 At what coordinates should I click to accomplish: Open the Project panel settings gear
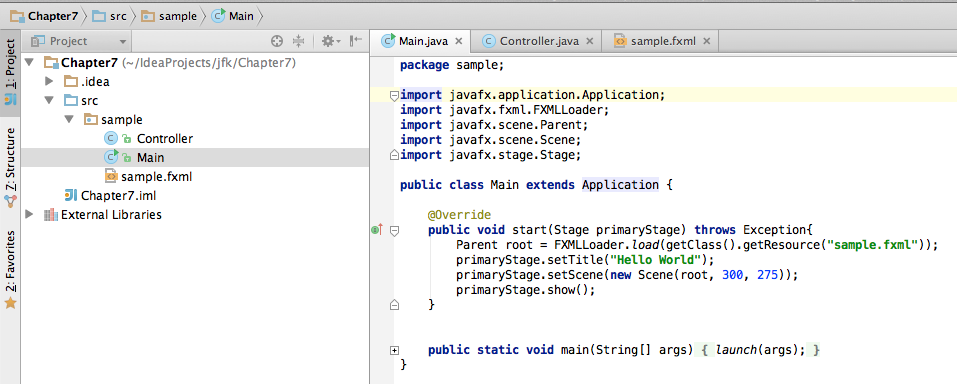point(331,41)
